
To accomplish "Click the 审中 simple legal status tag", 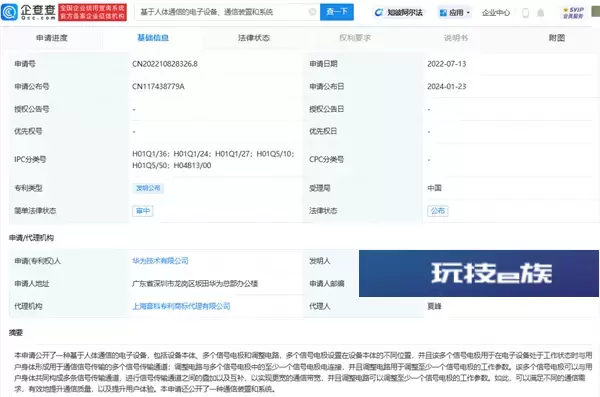I will point(143,211).
